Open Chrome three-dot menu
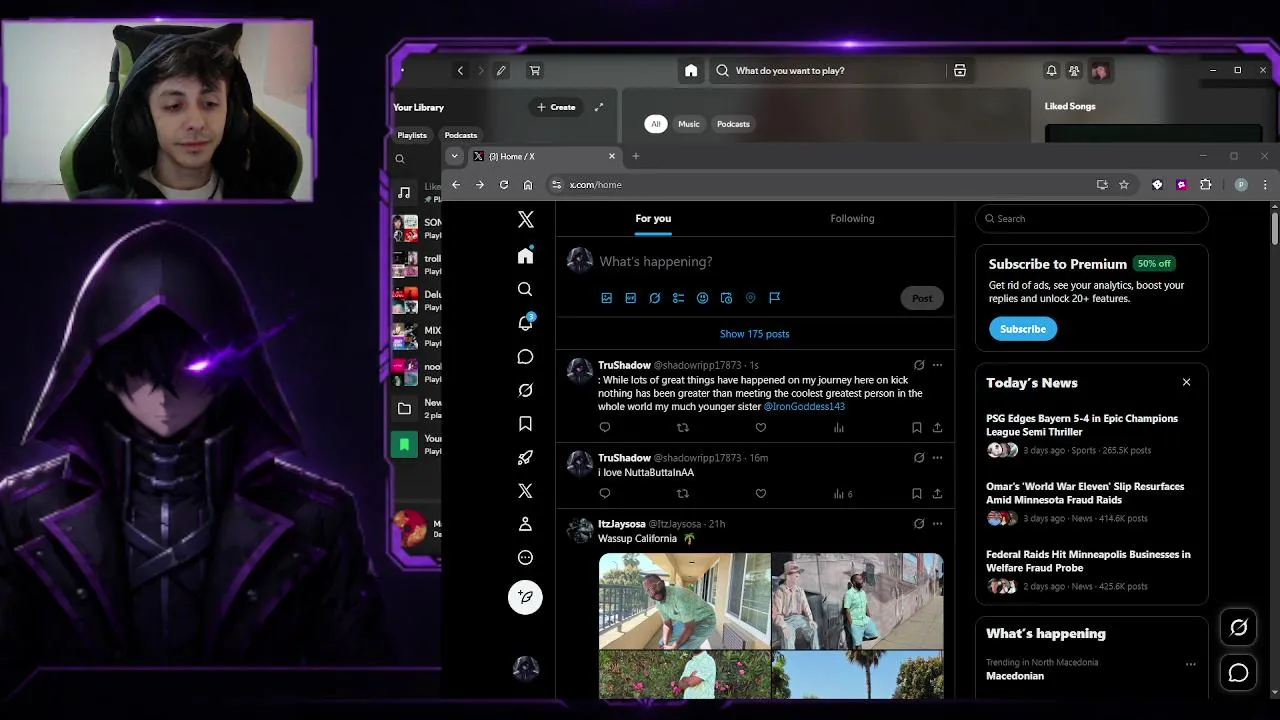1280x720 pixels. (1265, 185)
